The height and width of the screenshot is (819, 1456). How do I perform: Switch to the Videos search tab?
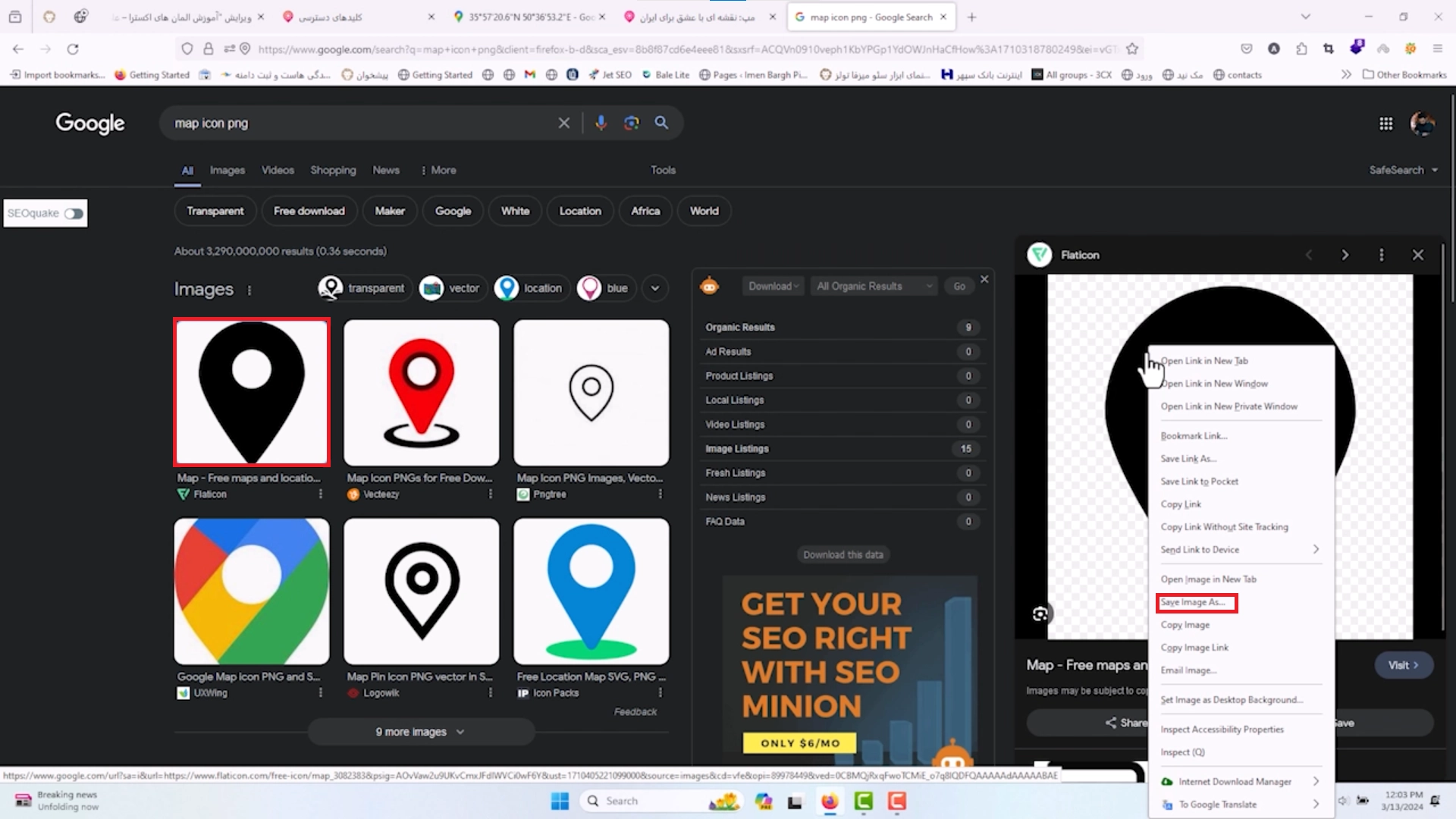[278, 170]
